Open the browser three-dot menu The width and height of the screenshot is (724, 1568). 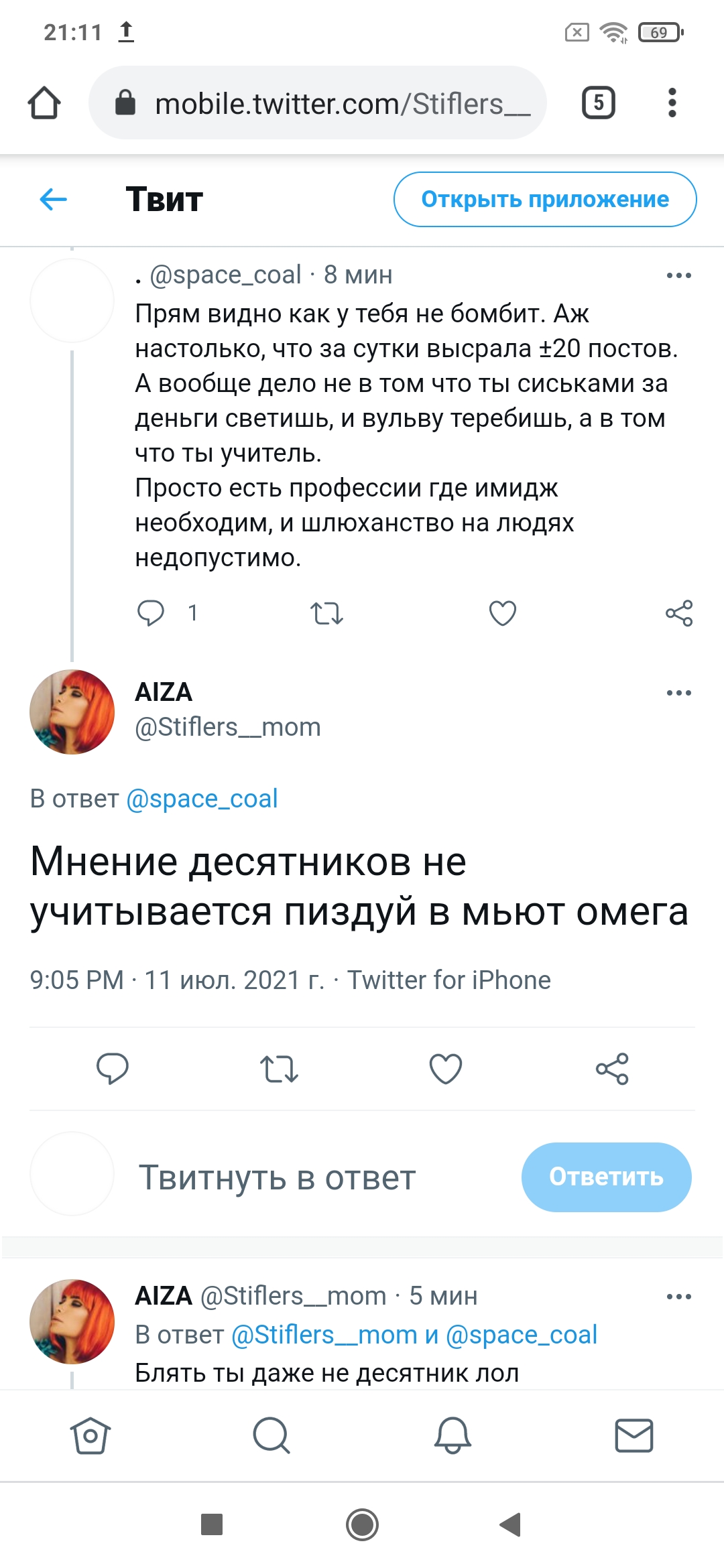[672, 103]
